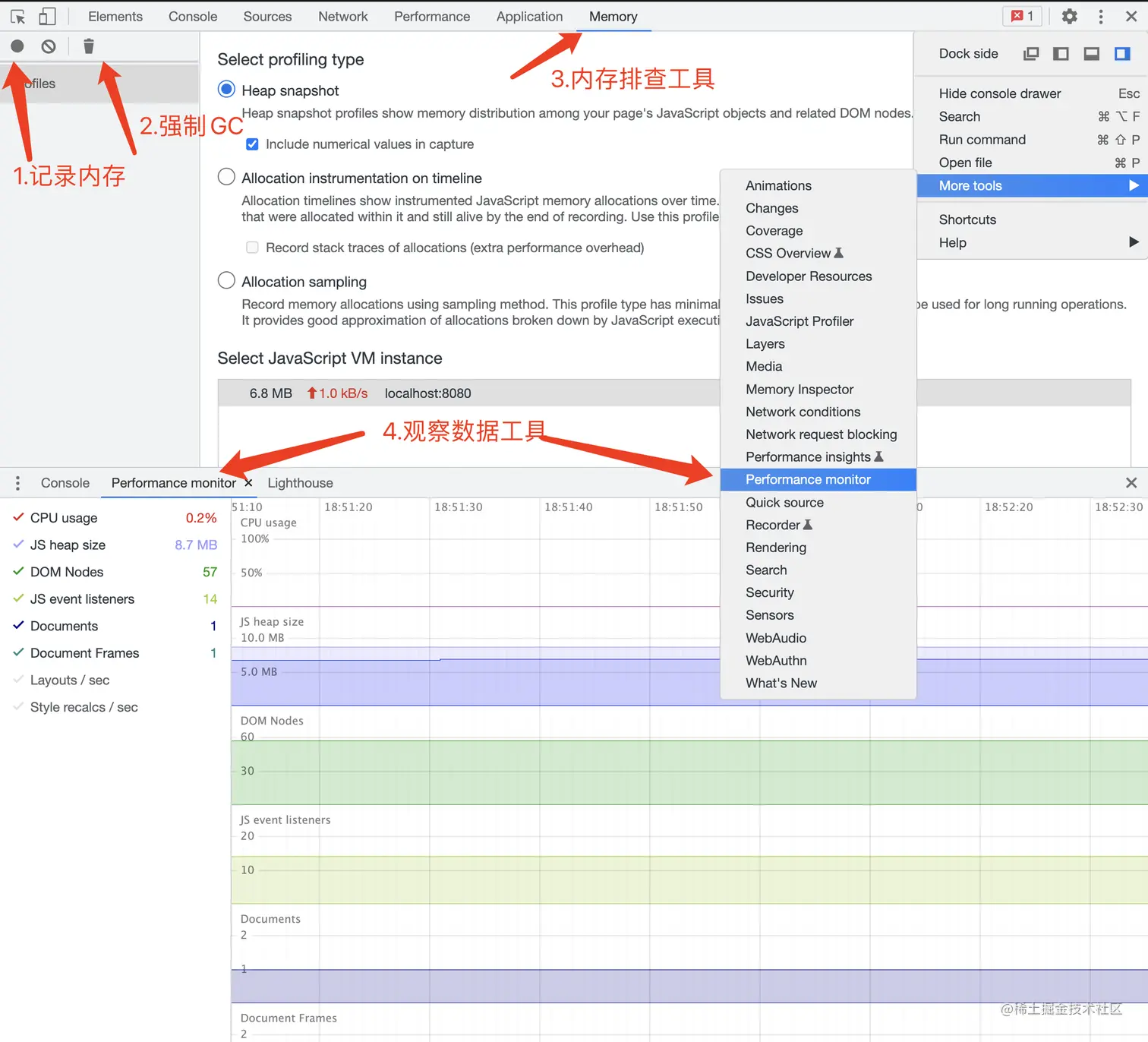
Task: Enable Style recalcs / sec metric
Action: tap(19, 706)
